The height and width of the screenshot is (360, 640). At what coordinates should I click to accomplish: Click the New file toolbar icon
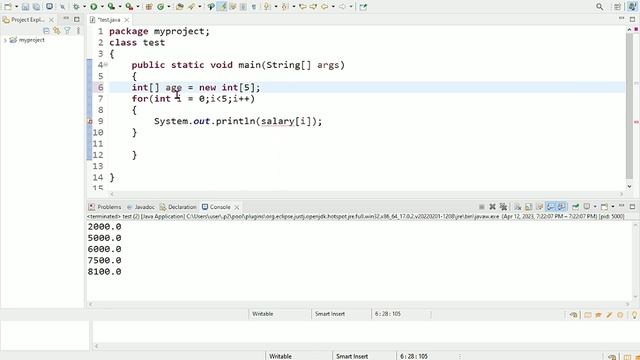coord(8,7)
